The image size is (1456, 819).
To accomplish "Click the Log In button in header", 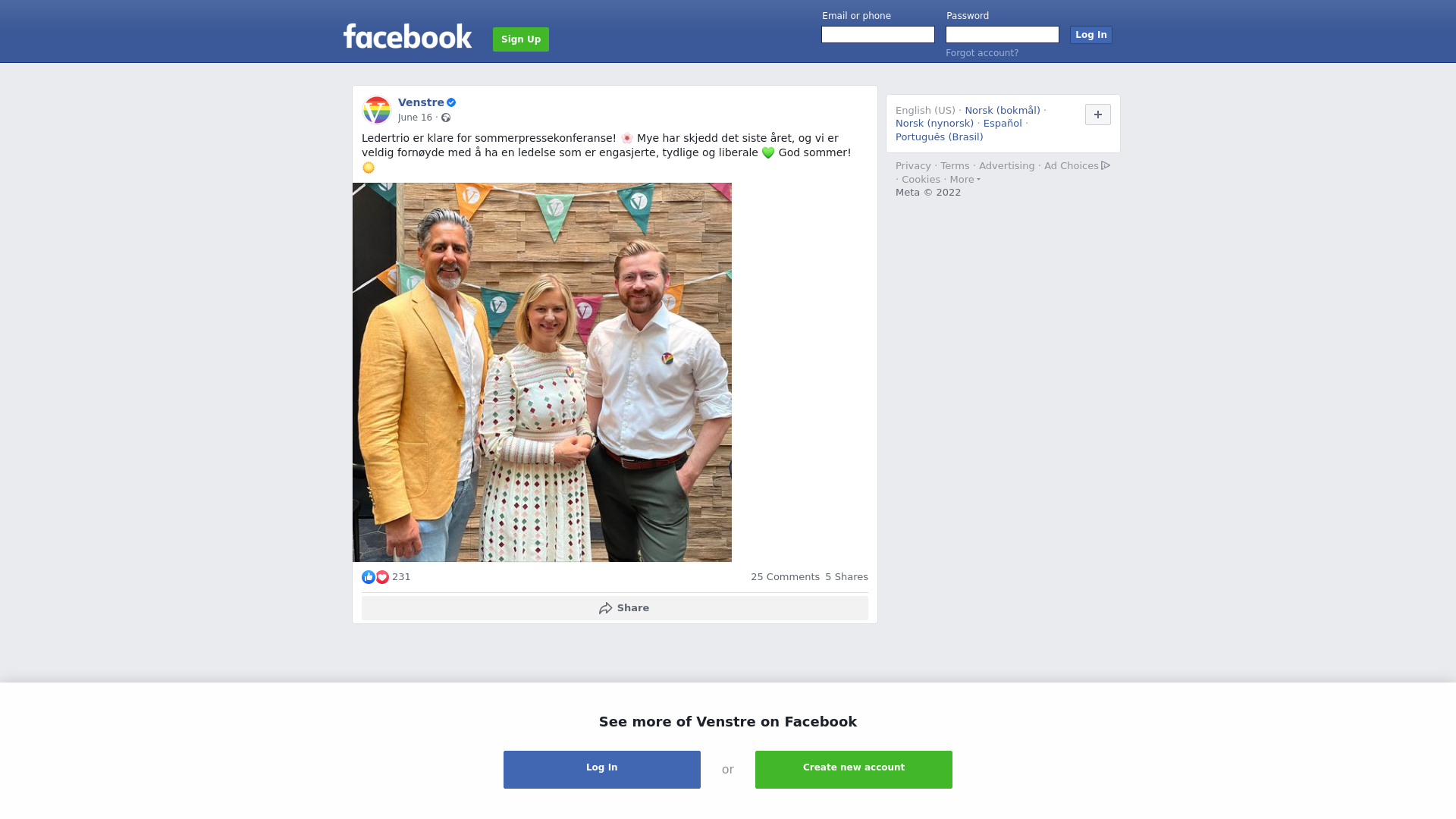I will [1091, 35].
